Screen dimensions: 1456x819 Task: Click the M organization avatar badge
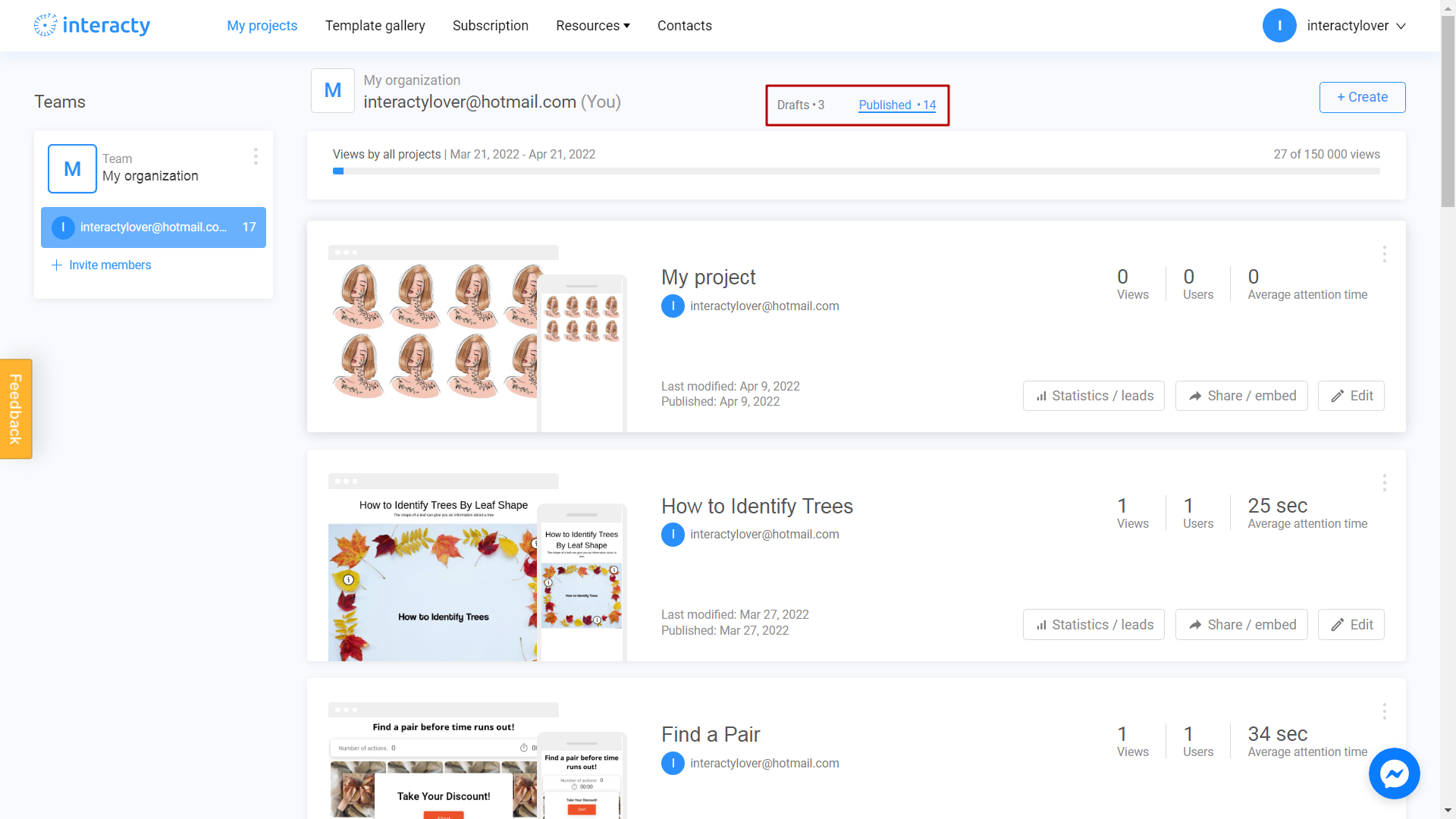click(332, 90)
